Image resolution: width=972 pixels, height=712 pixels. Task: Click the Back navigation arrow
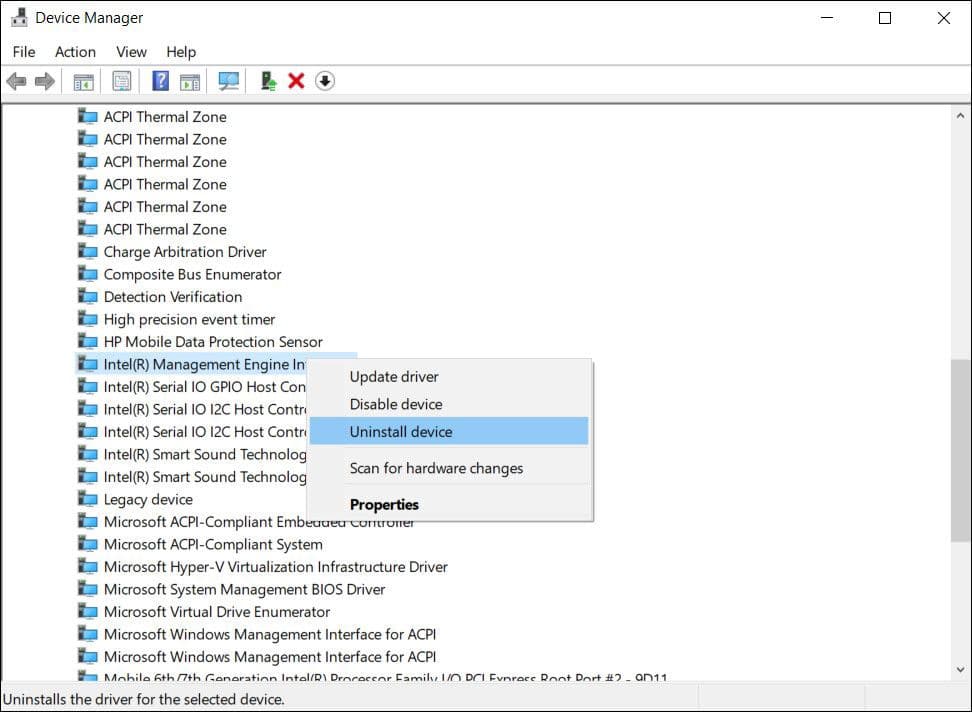point(16,80)
